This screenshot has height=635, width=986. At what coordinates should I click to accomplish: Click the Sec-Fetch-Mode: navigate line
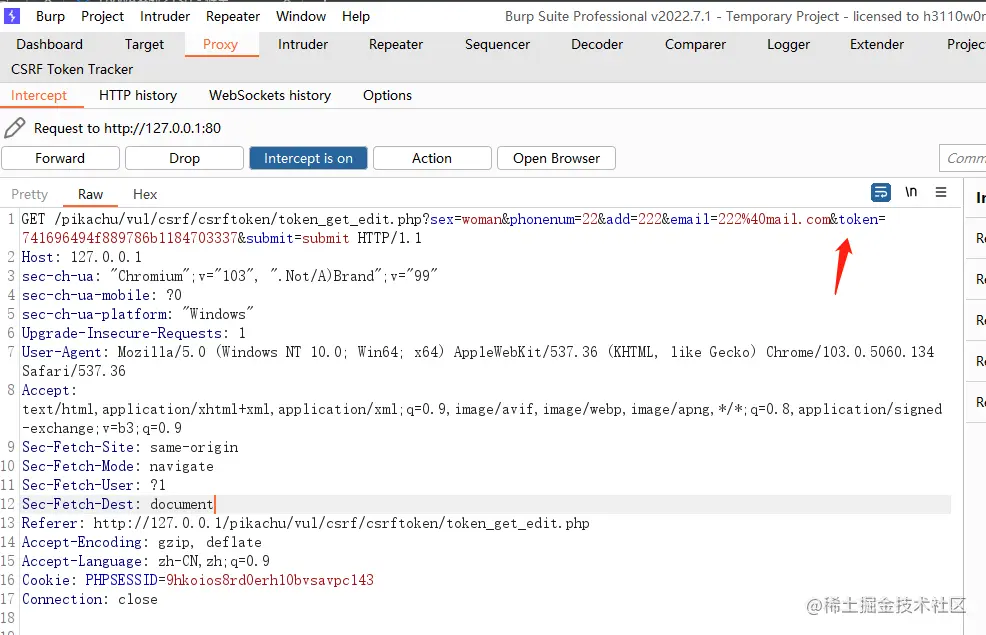point(118,466)
